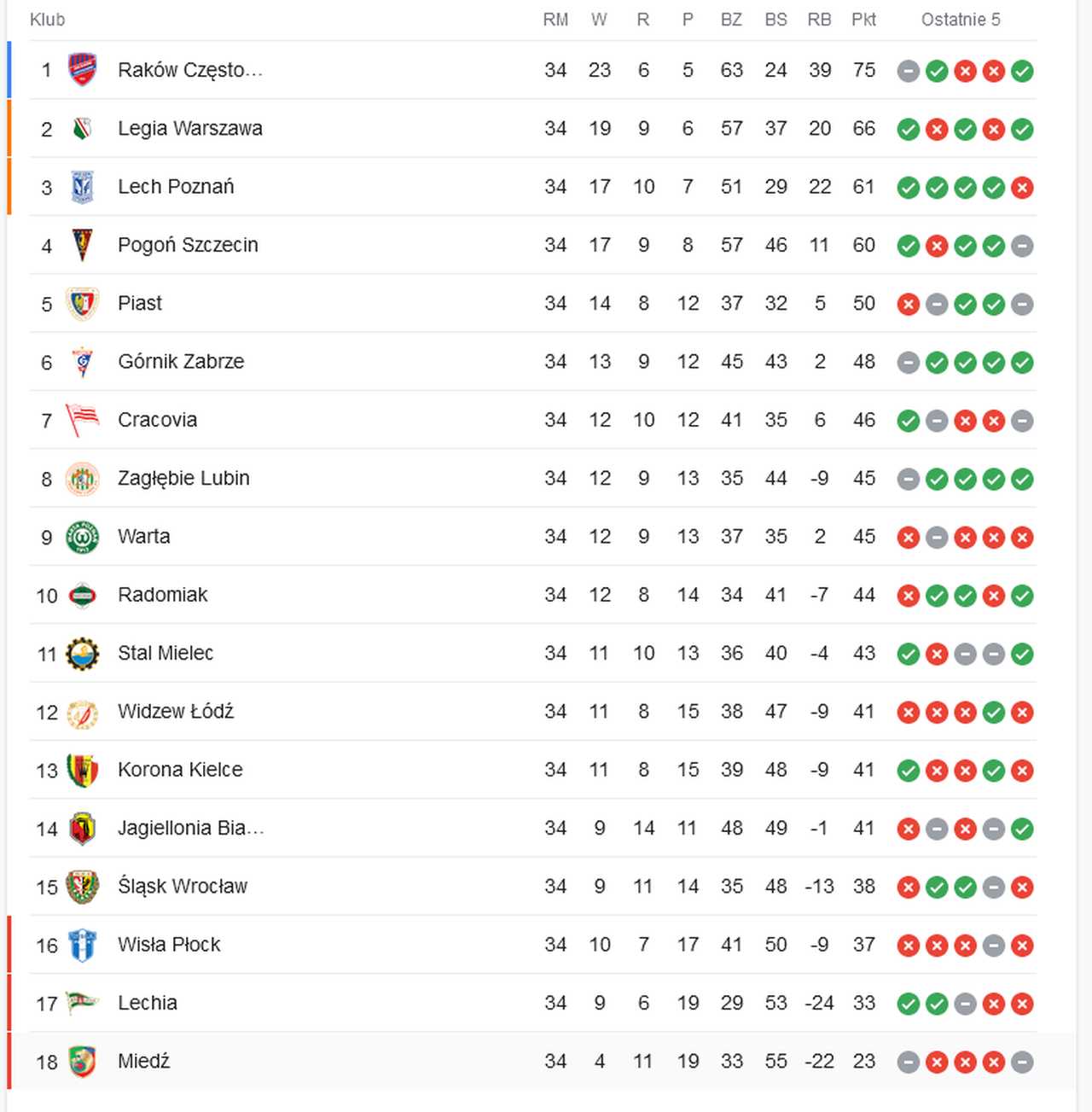Click the Ostatnie 5 column header

pos(961,20)
